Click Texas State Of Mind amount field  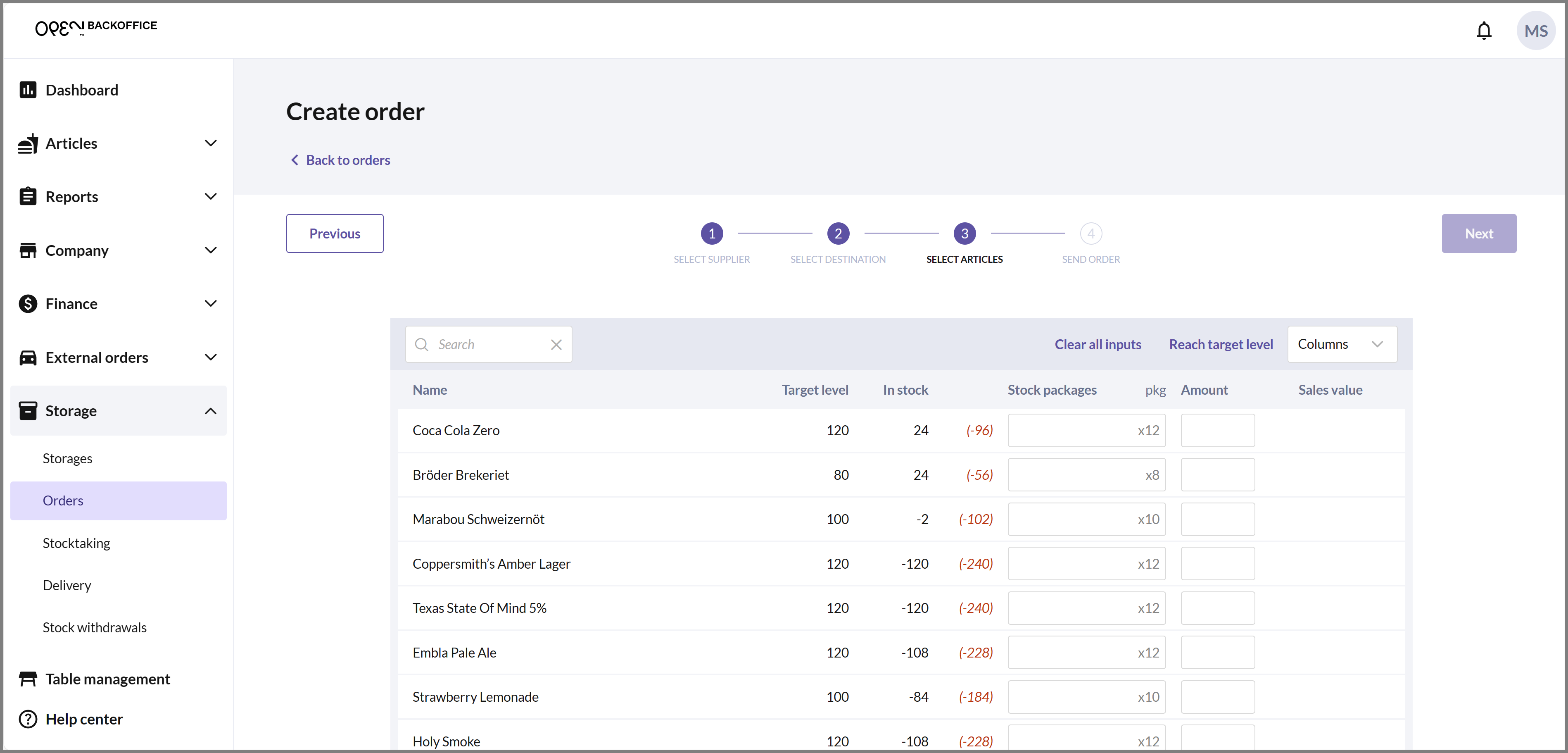click(1217, 608)
